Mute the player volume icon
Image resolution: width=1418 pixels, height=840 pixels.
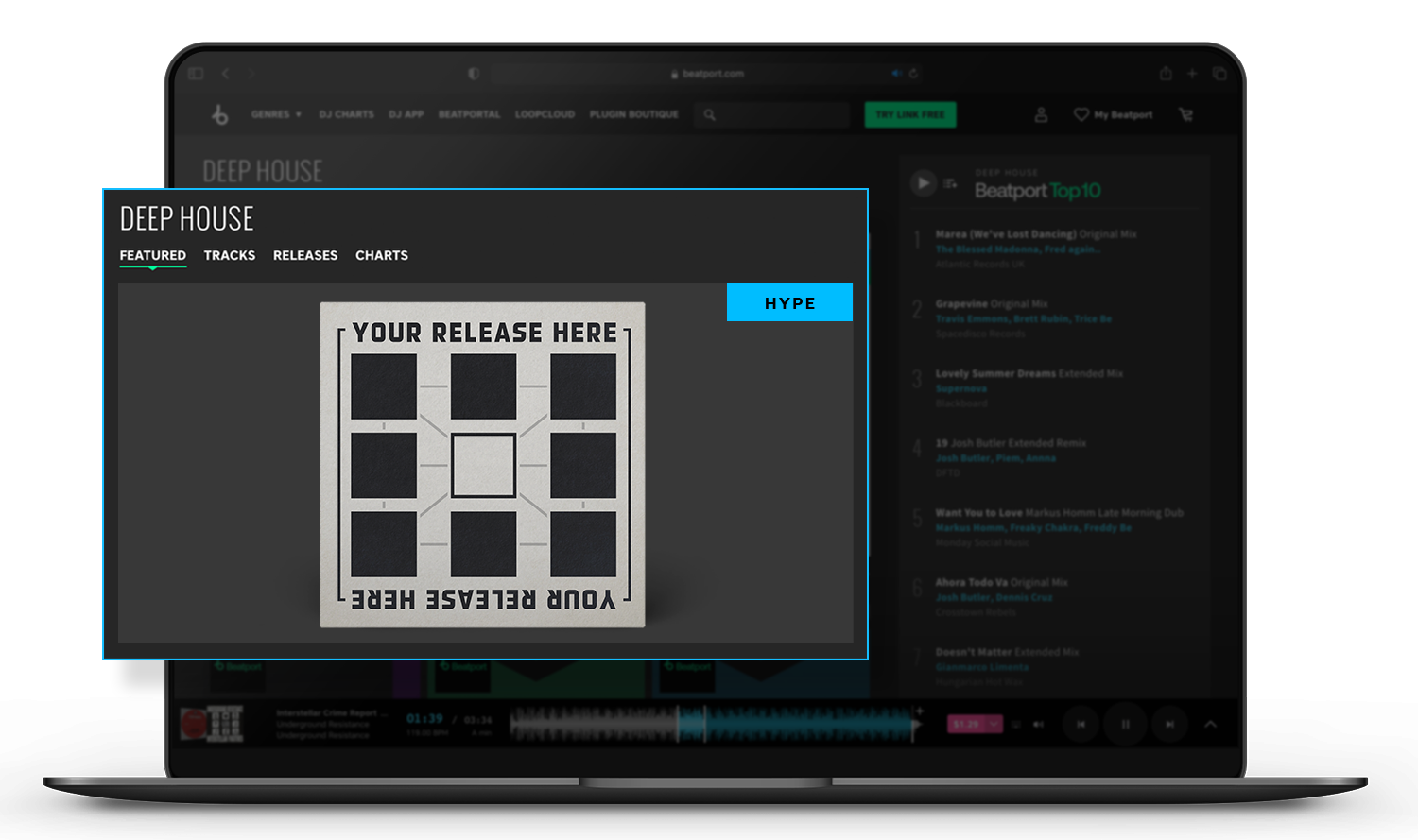pos(1038,724)
